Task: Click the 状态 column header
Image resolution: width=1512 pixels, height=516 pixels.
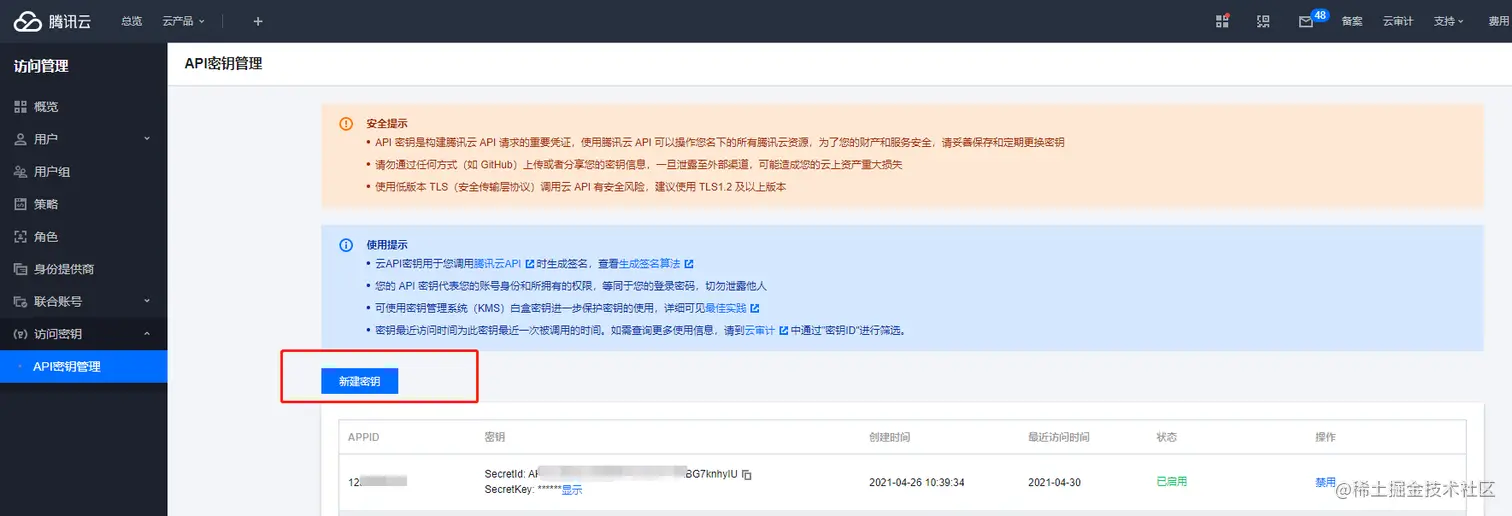Action: [x=1166, y=438]
